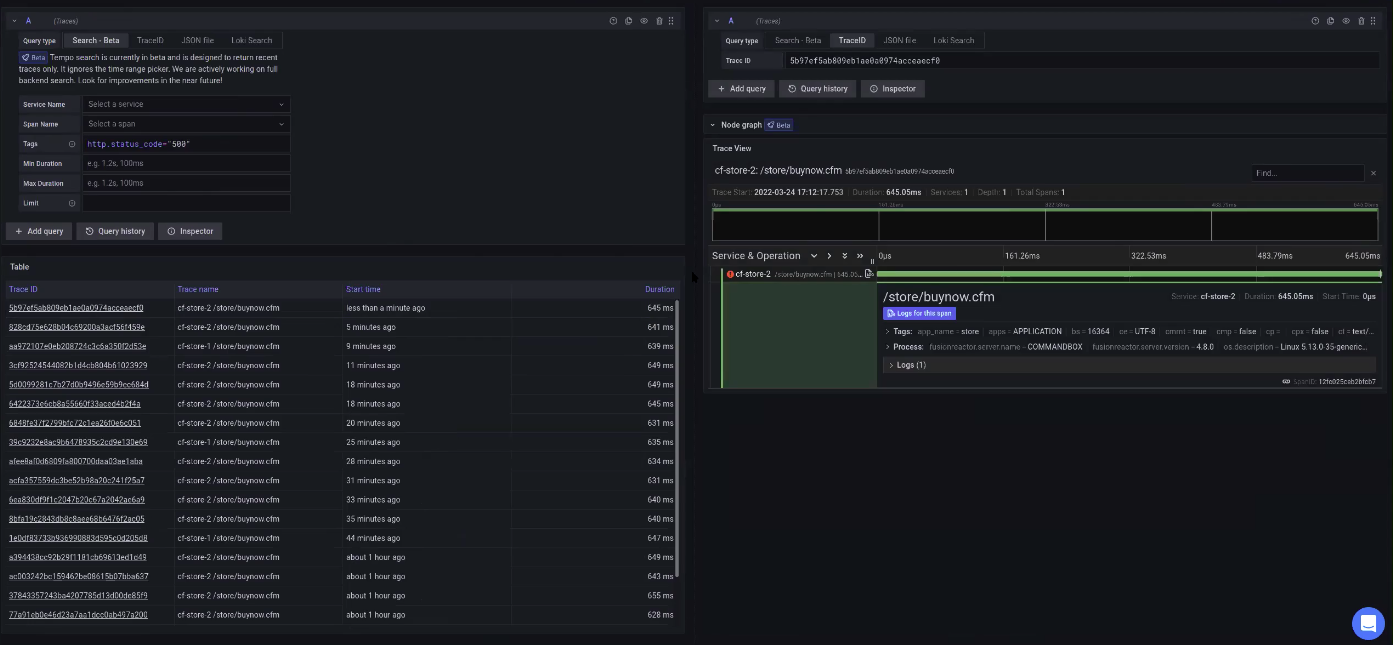The width and height of the screenshot is (1393, 645).
Task: Click the Trace ID input in the right pane
Action: (1081, 61)
